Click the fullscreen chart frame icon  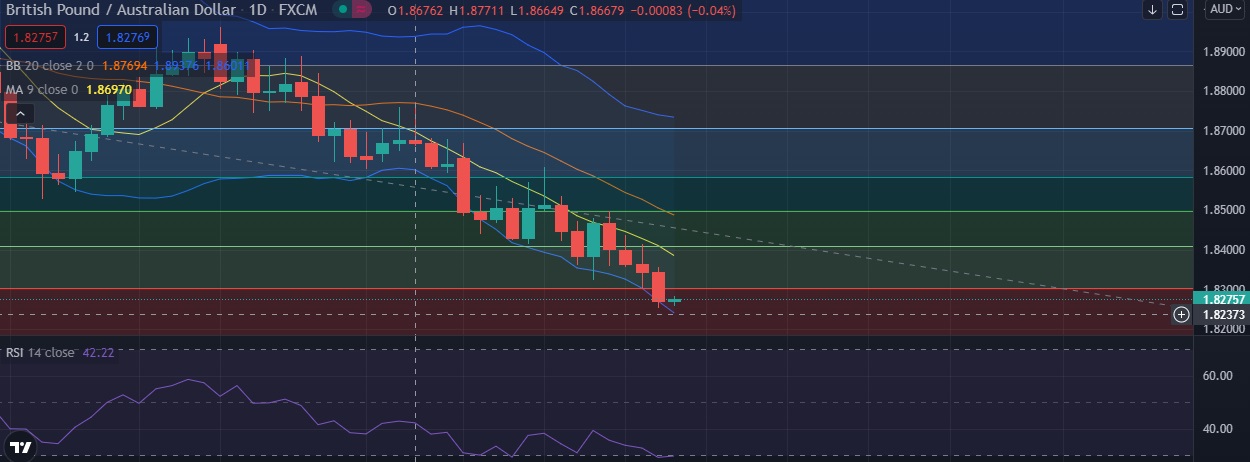pyautogui.click(x=1177, y=10)
